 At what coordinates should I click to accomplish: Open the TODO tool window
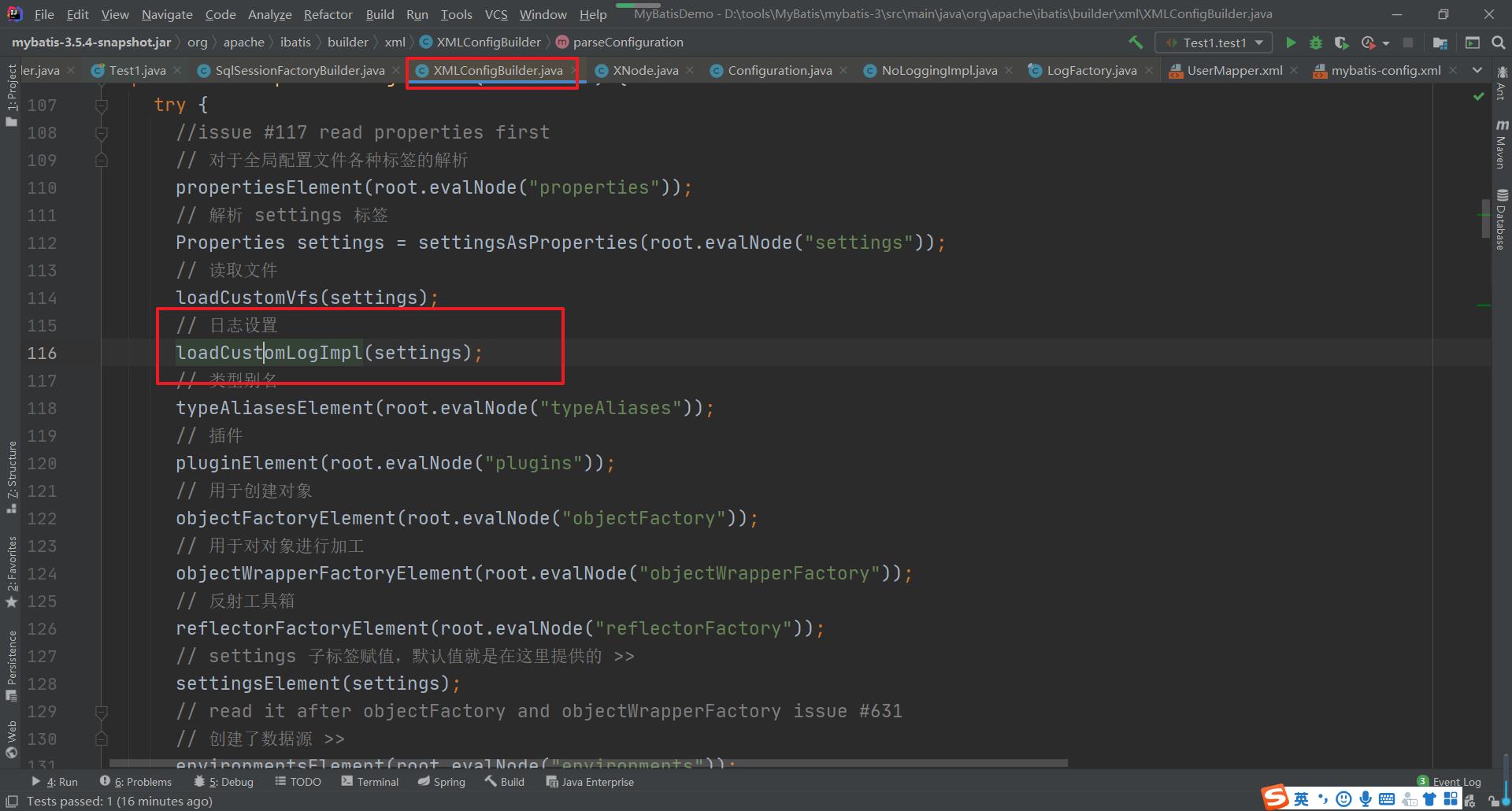coord(298,782)
